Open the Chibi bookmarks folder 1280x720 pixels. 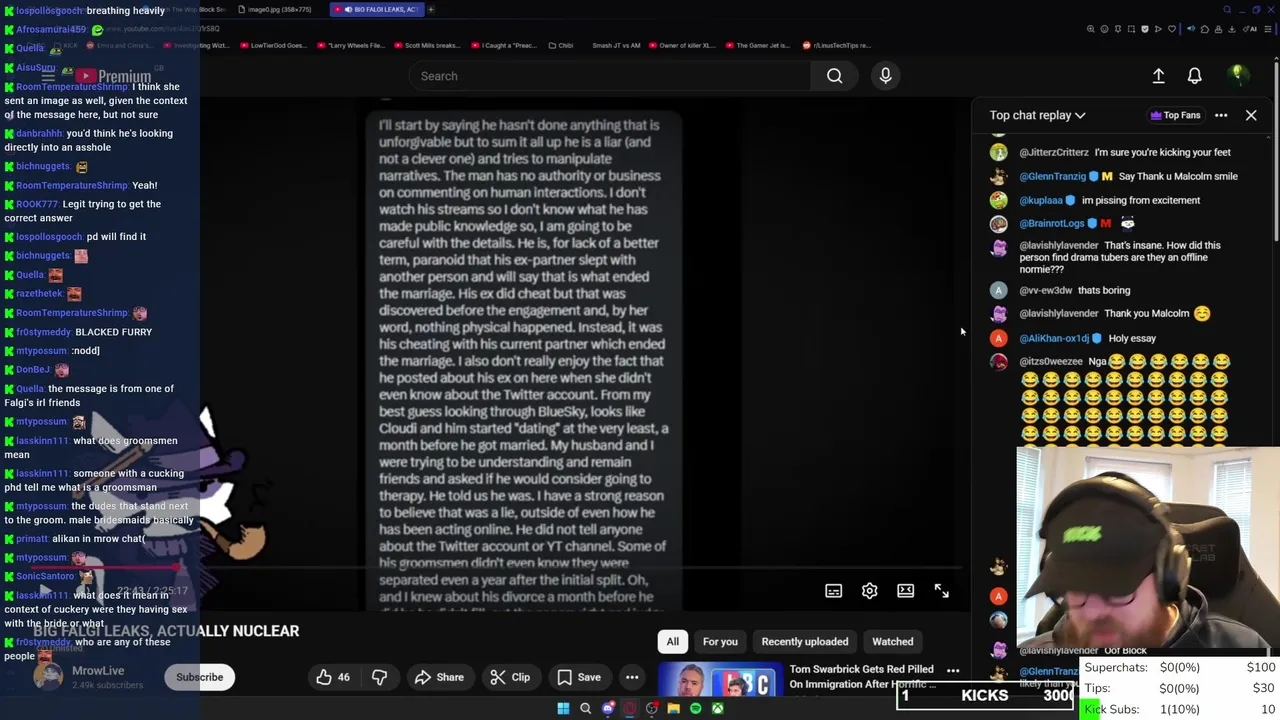pos(561,45)
